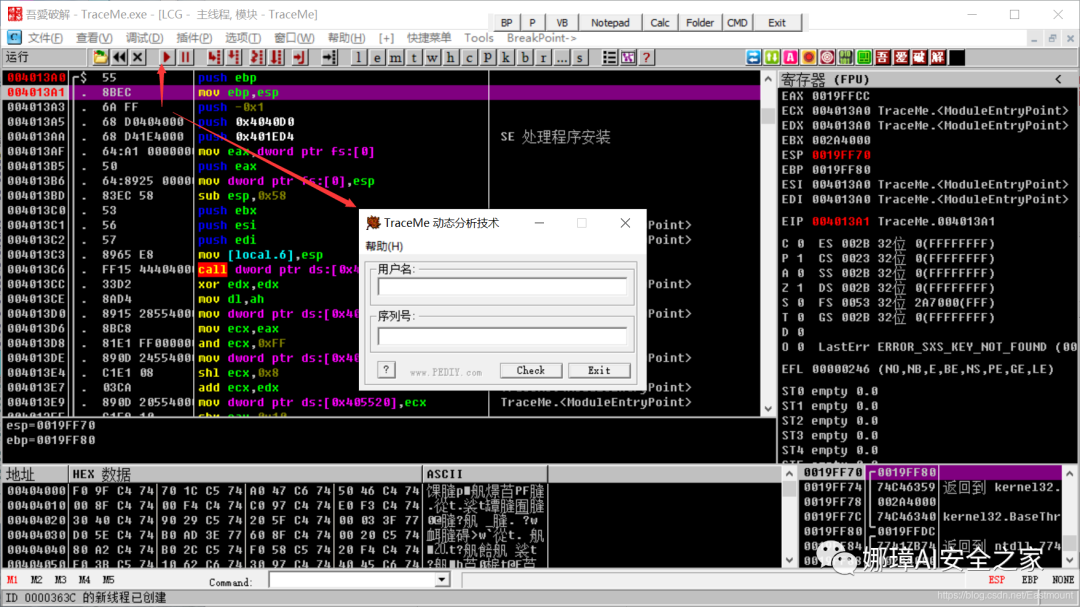
Task: Show windows list with 'w' button
Action: (x=432, y=57)
